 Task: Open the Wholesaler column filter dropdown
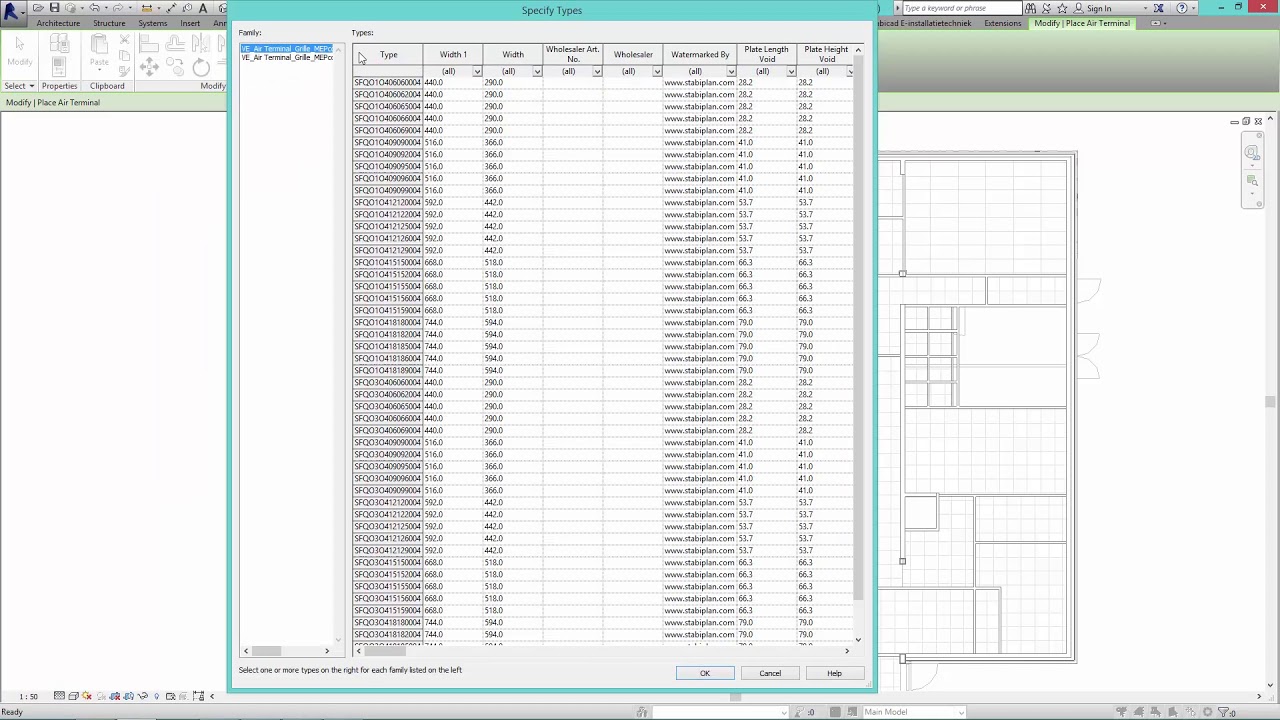coord(657,72)
